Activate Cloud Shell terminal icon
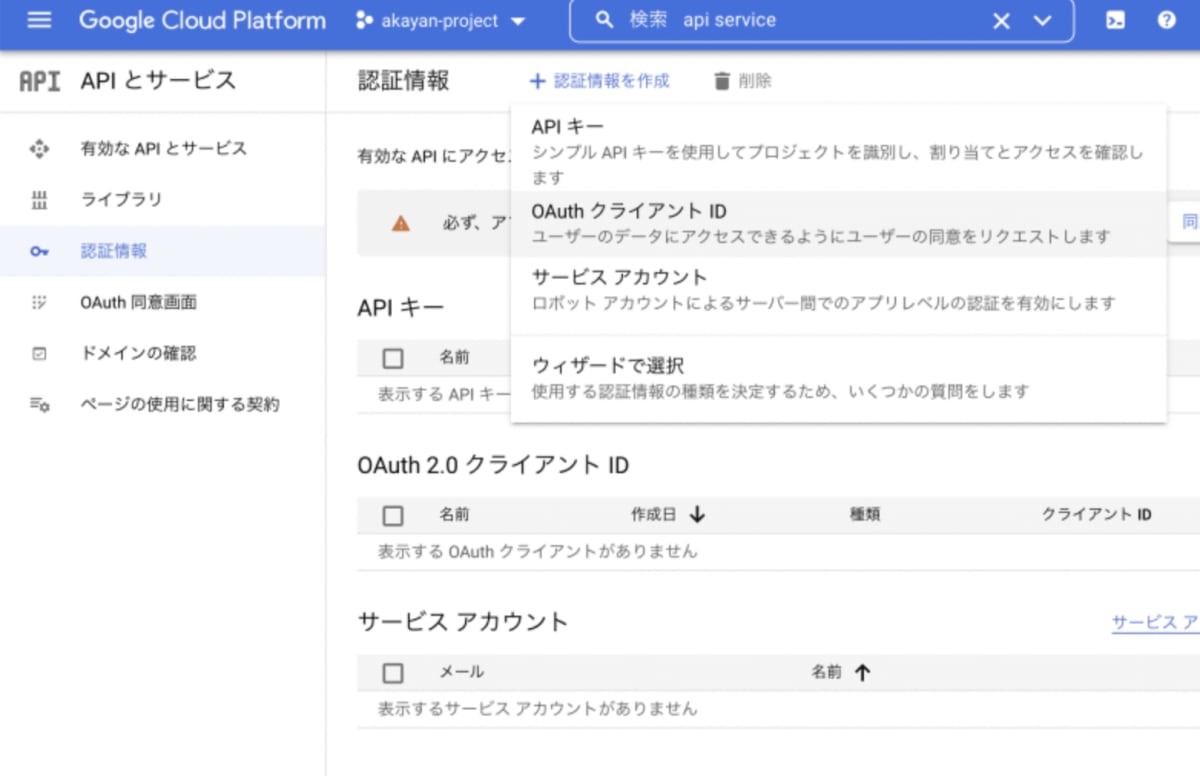Screen dimensions: 1200x776 [x=1115, y=21]
